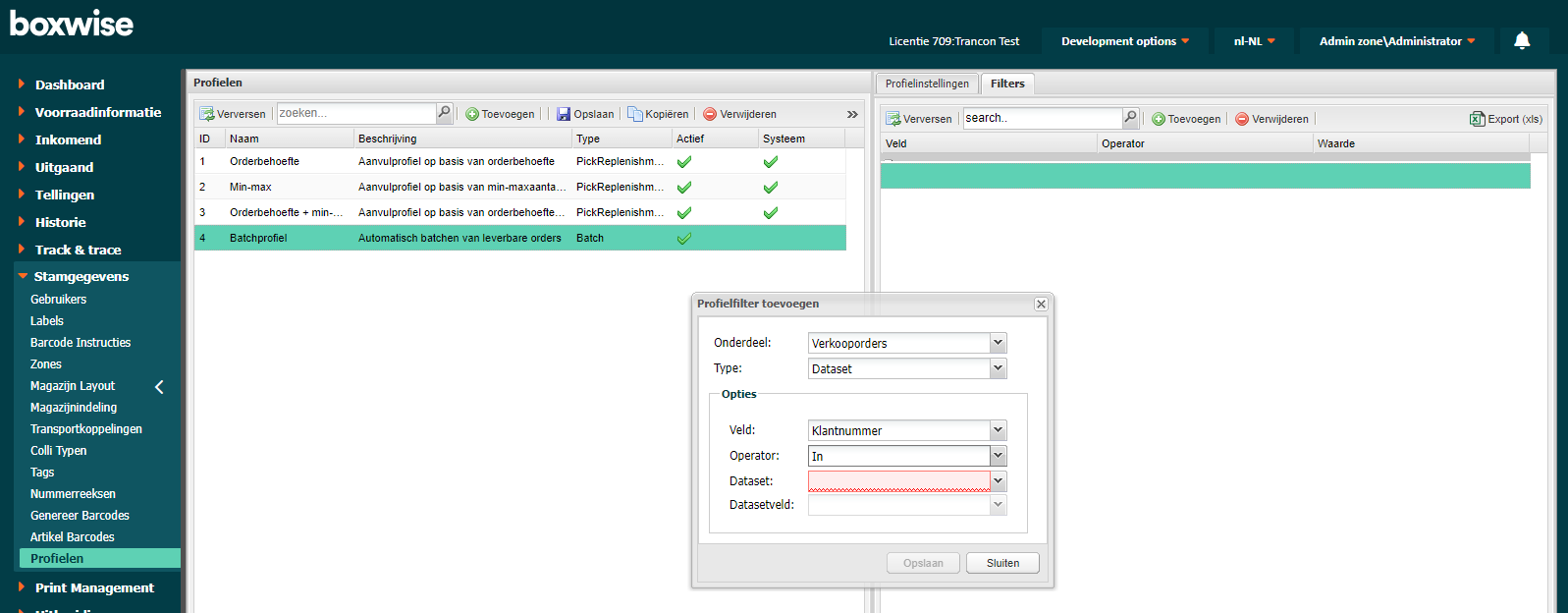Click the Sluiten button
This screenshot has height=613, width=1568.
click(x=1002, y=563)
